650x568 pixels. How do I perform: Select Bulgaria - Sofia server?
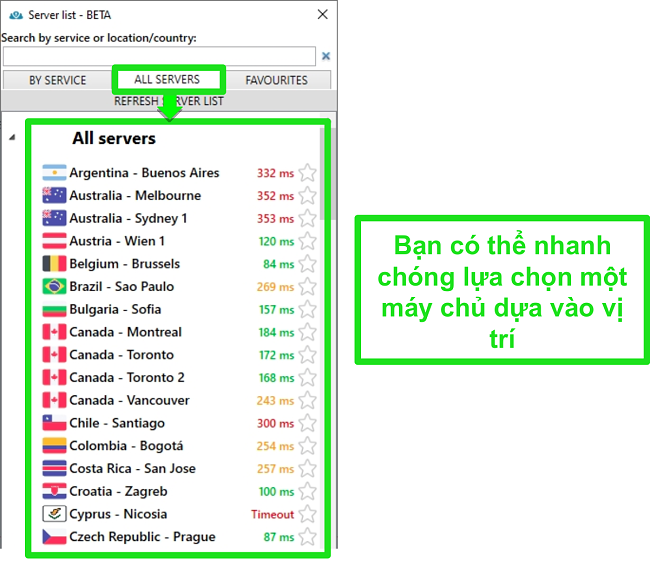[115, 309]
